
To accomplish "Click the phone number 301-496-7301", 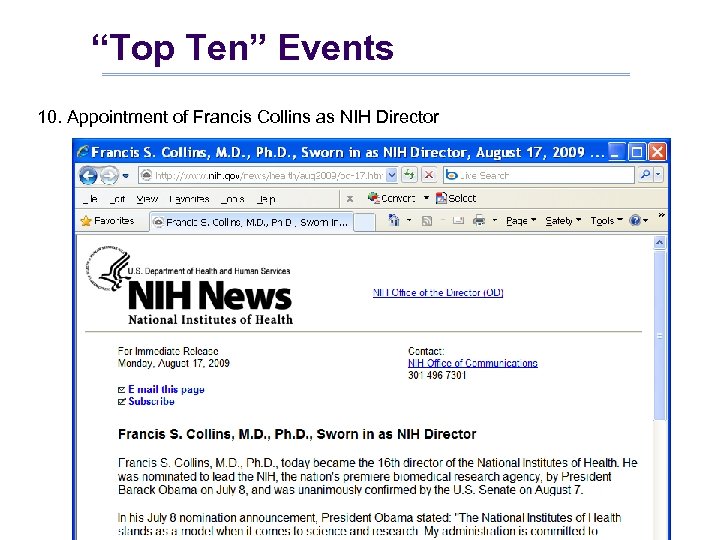I will click(437, 375).
